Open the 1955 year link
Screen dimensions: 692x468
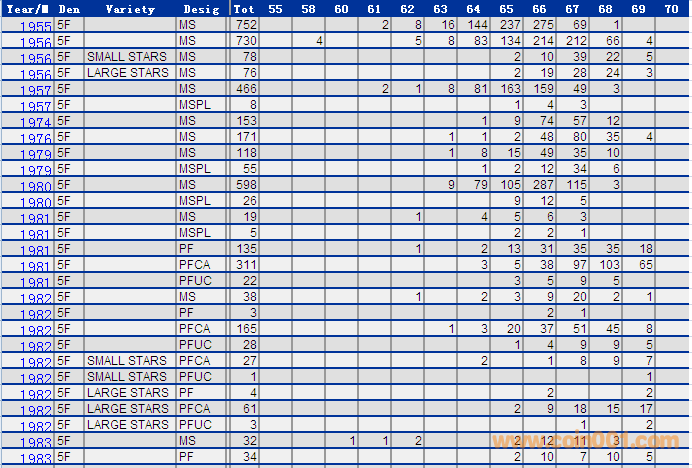tap(35, 26)
